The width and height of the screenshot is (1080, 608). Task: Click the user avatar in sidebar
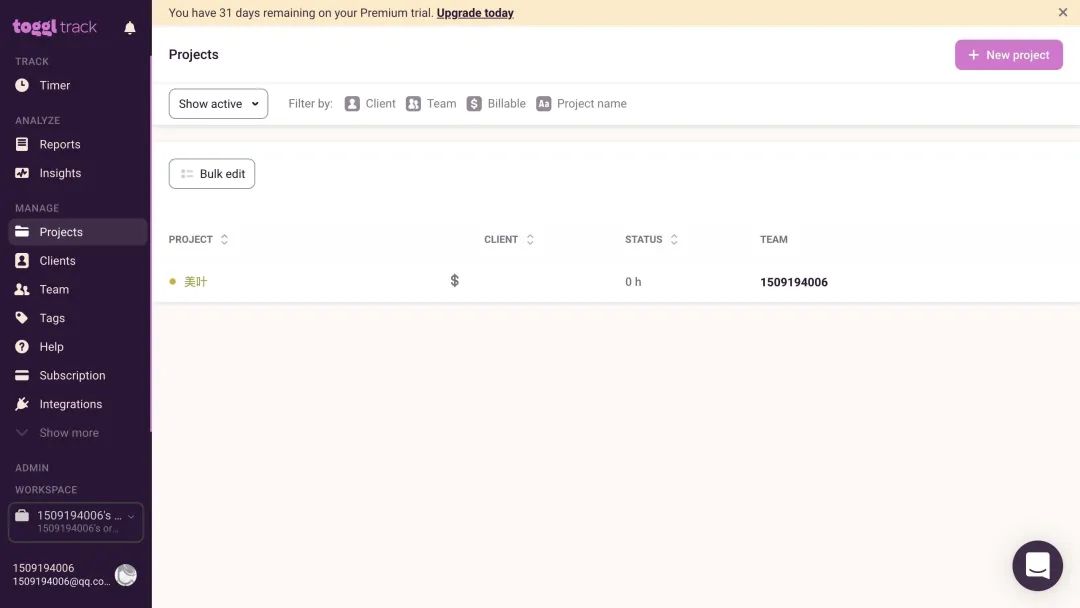point(125,574)
